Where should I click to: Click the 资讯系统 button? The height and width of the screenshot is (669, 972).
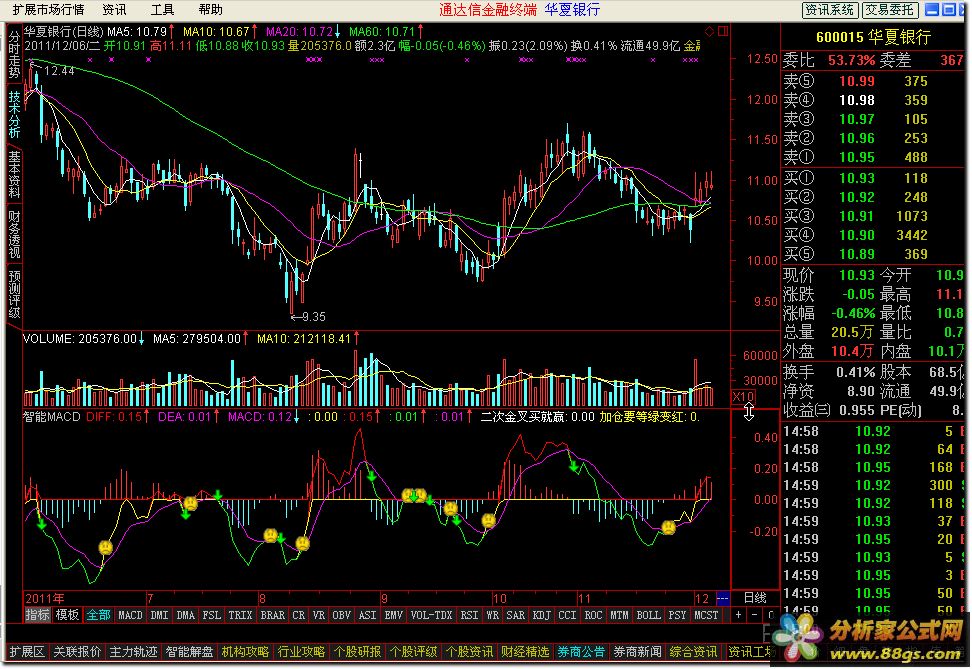click(829, 10)
